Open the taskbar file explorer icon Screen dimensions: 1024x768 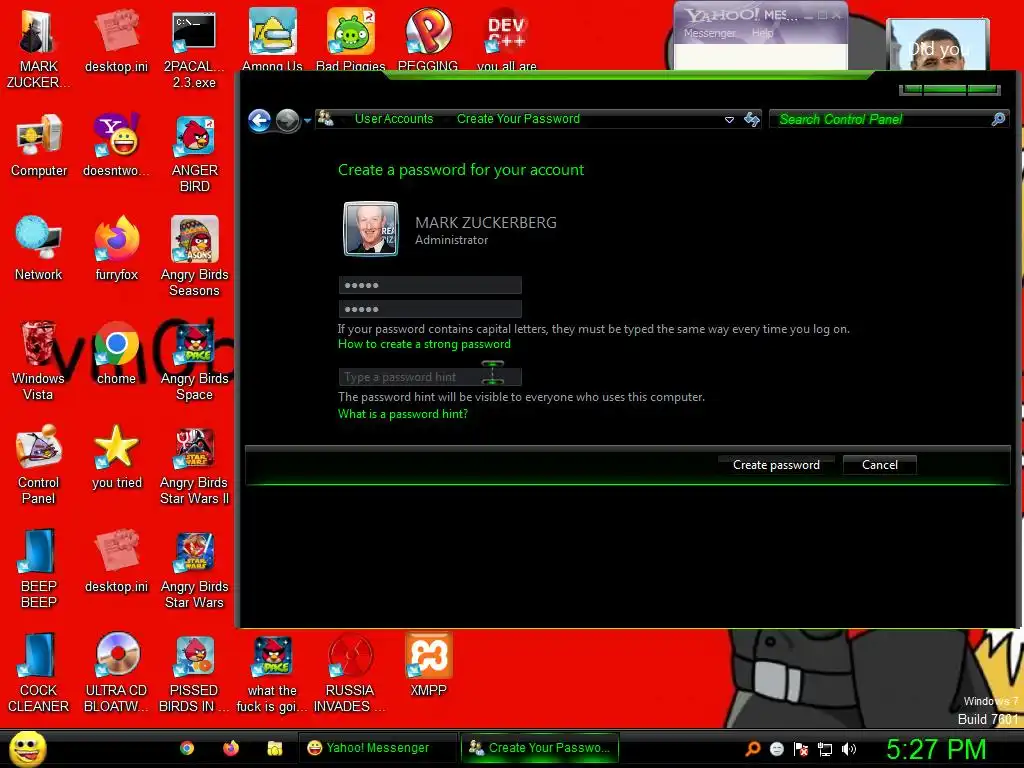pyautogui.click(x=274, y=748)
